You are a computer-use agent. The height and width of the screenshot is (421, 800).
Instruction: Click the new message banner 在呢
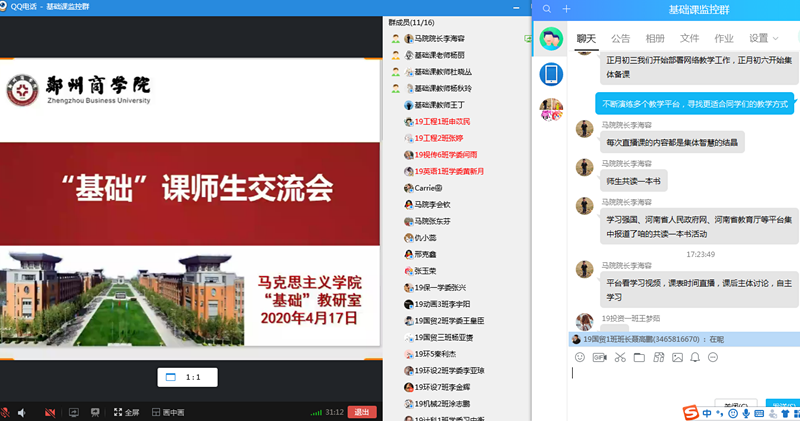tap(684, 339)
